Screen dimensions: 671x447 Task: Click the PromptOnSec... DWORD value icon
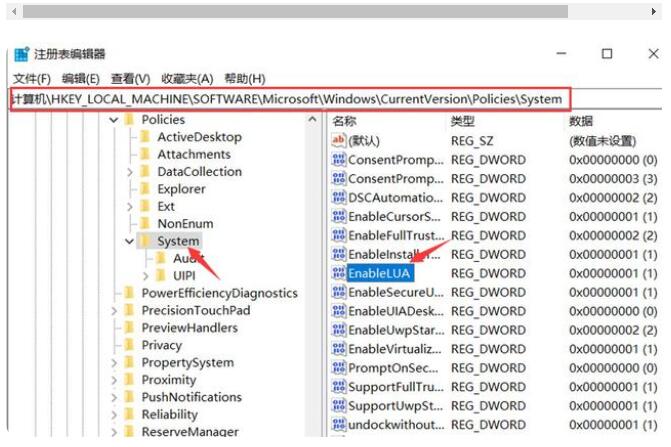click(338, 368)
